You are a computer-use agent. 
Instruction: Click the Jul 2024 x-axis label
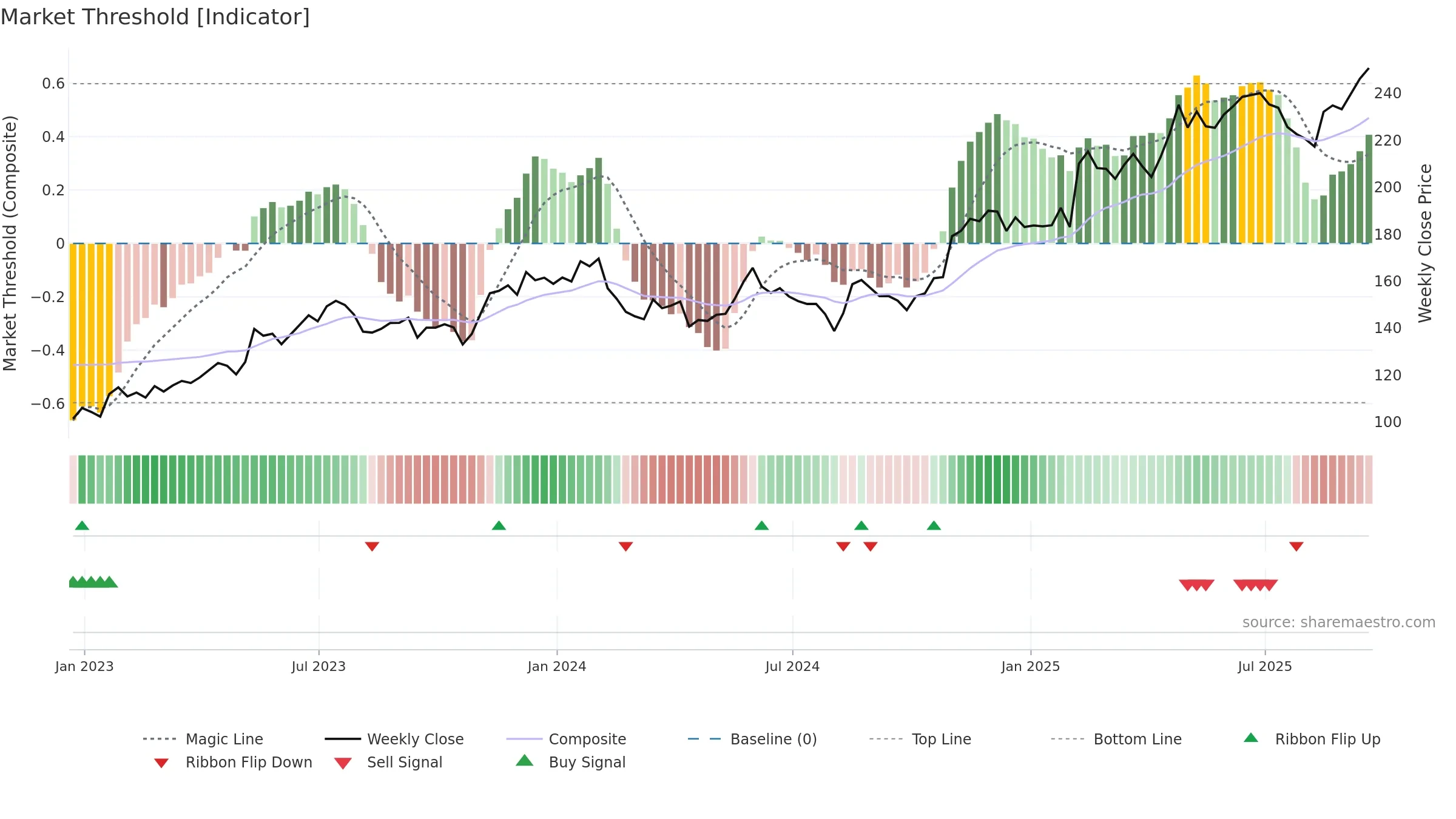pos(792,666)
